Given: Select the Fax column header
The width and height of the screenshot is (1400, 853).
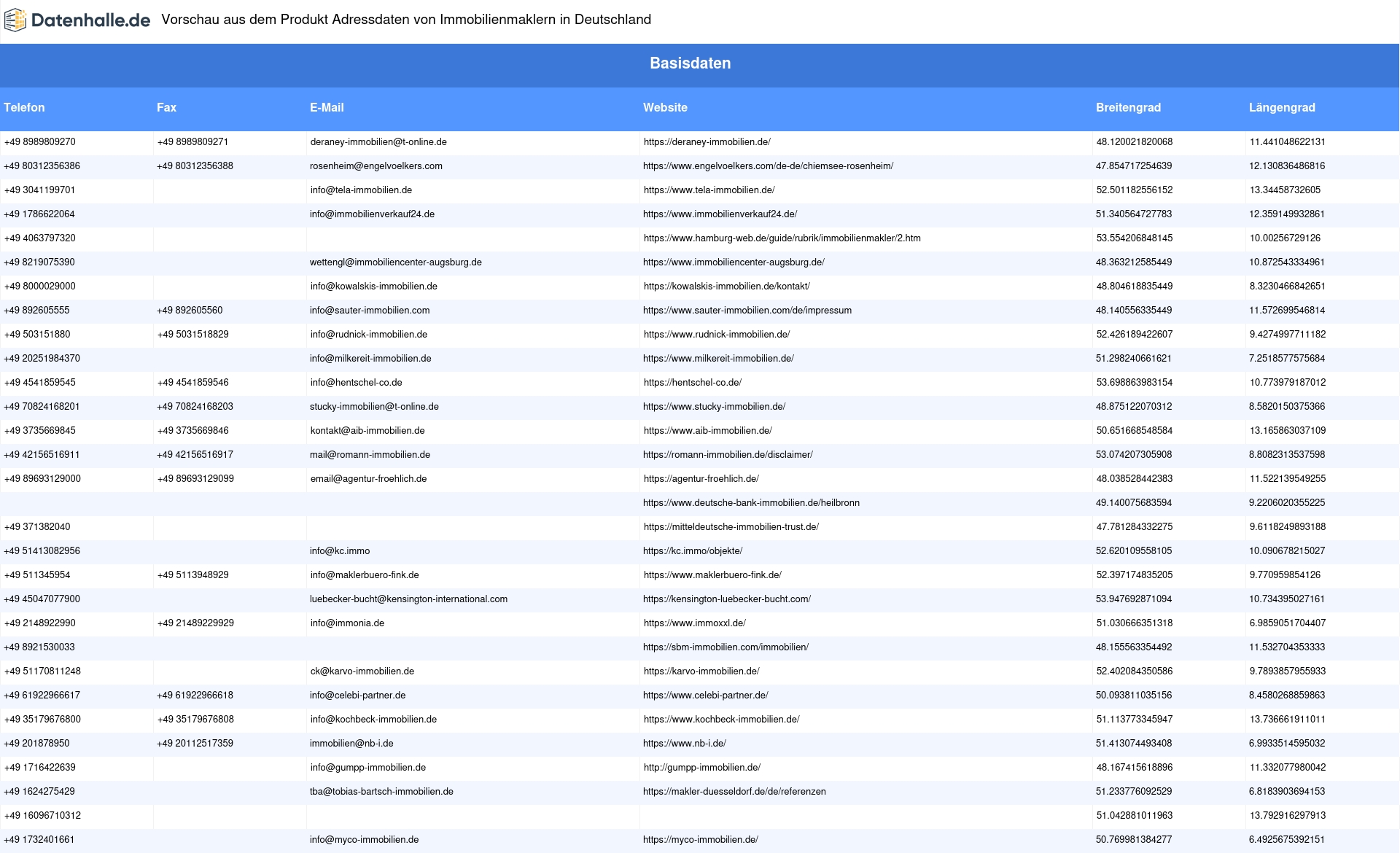Looking at the screenshot, I should (x=166, y=108).
